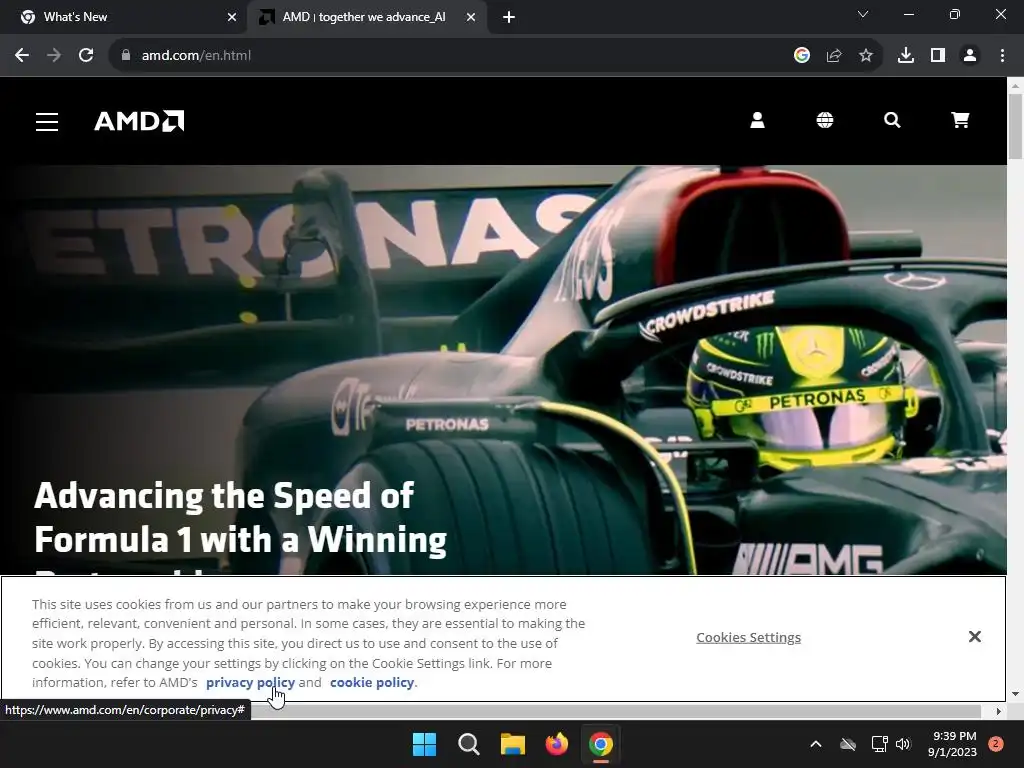Close the AMD tab
The height and width of the screenshot is (768, 1024).
[471, 18]
